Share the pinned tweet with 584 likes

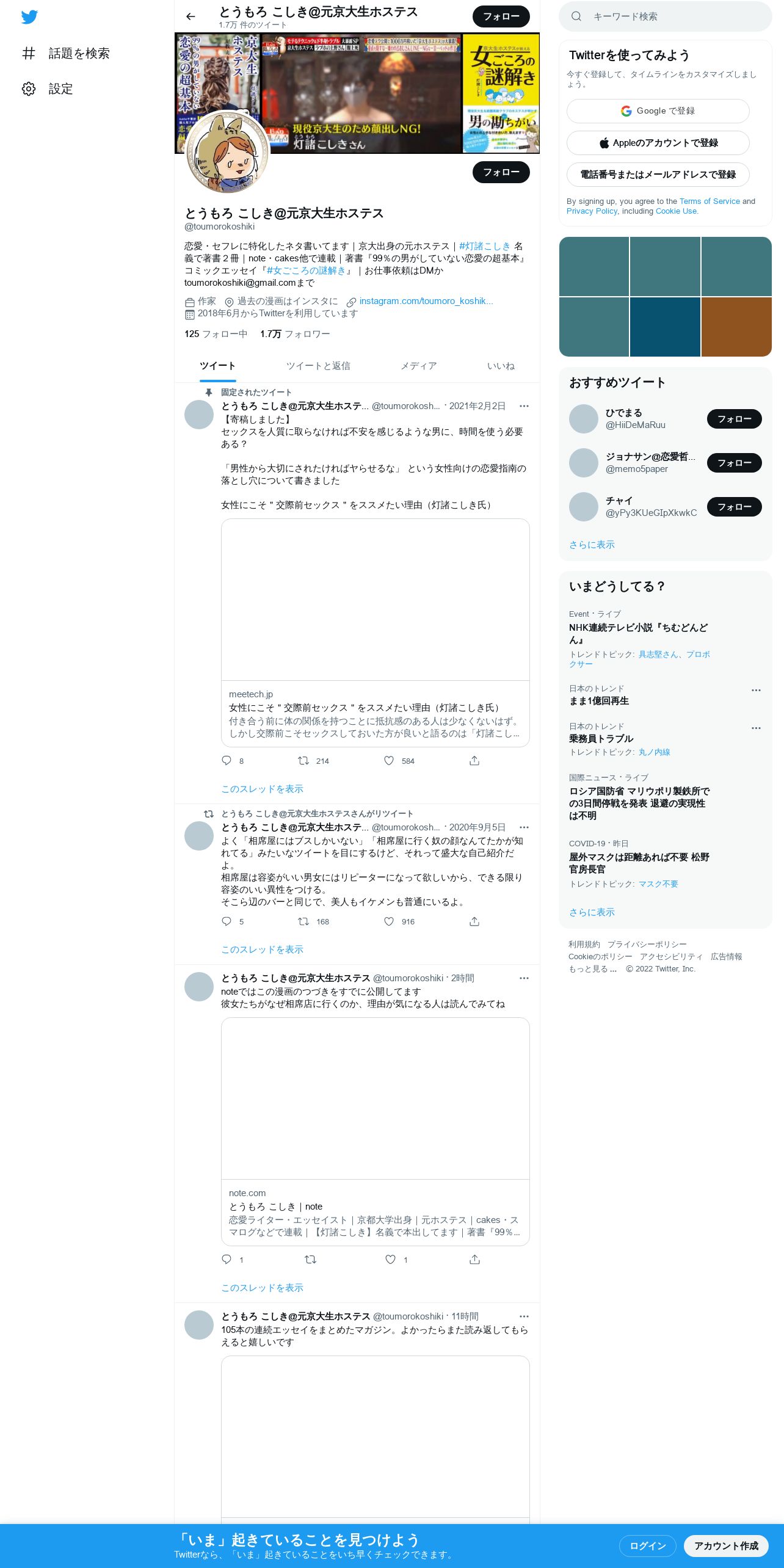(x=474, y=761)
